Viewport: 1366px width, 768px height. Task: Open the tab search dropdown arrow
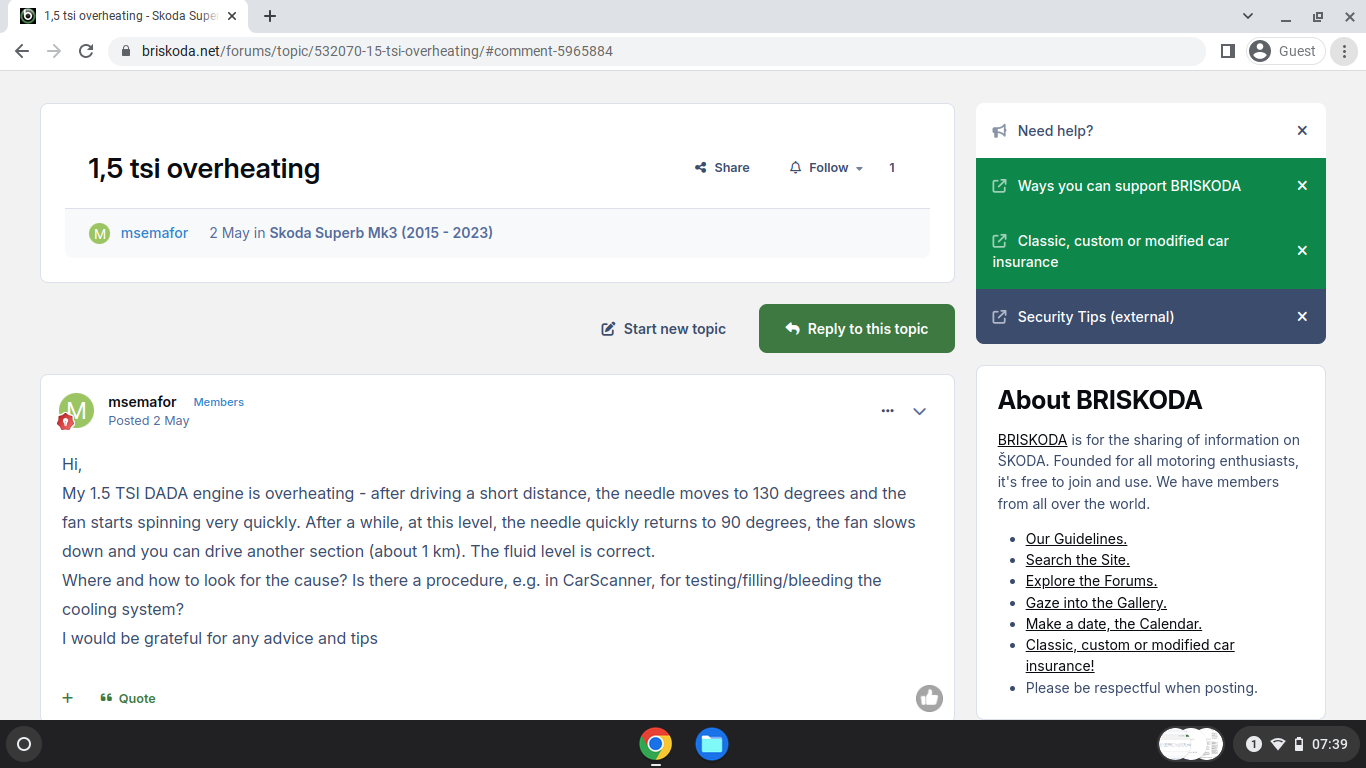(x=1248, y=16)
